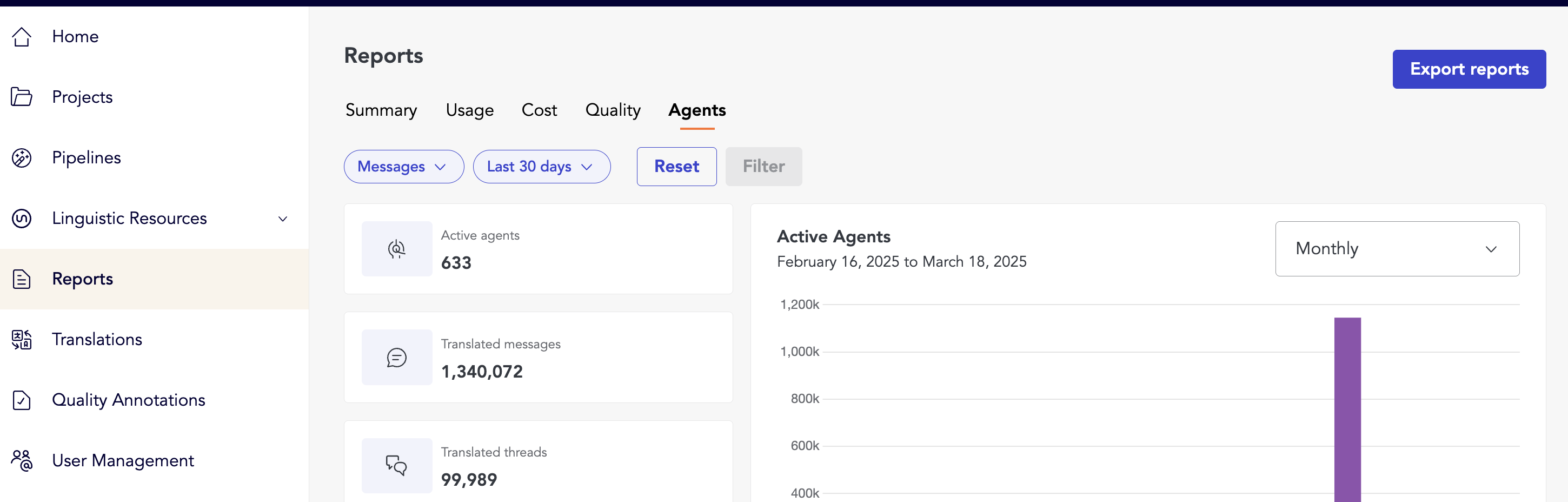Switch to the Cost tab
The image size is (1568, 502).
point(539,110)
